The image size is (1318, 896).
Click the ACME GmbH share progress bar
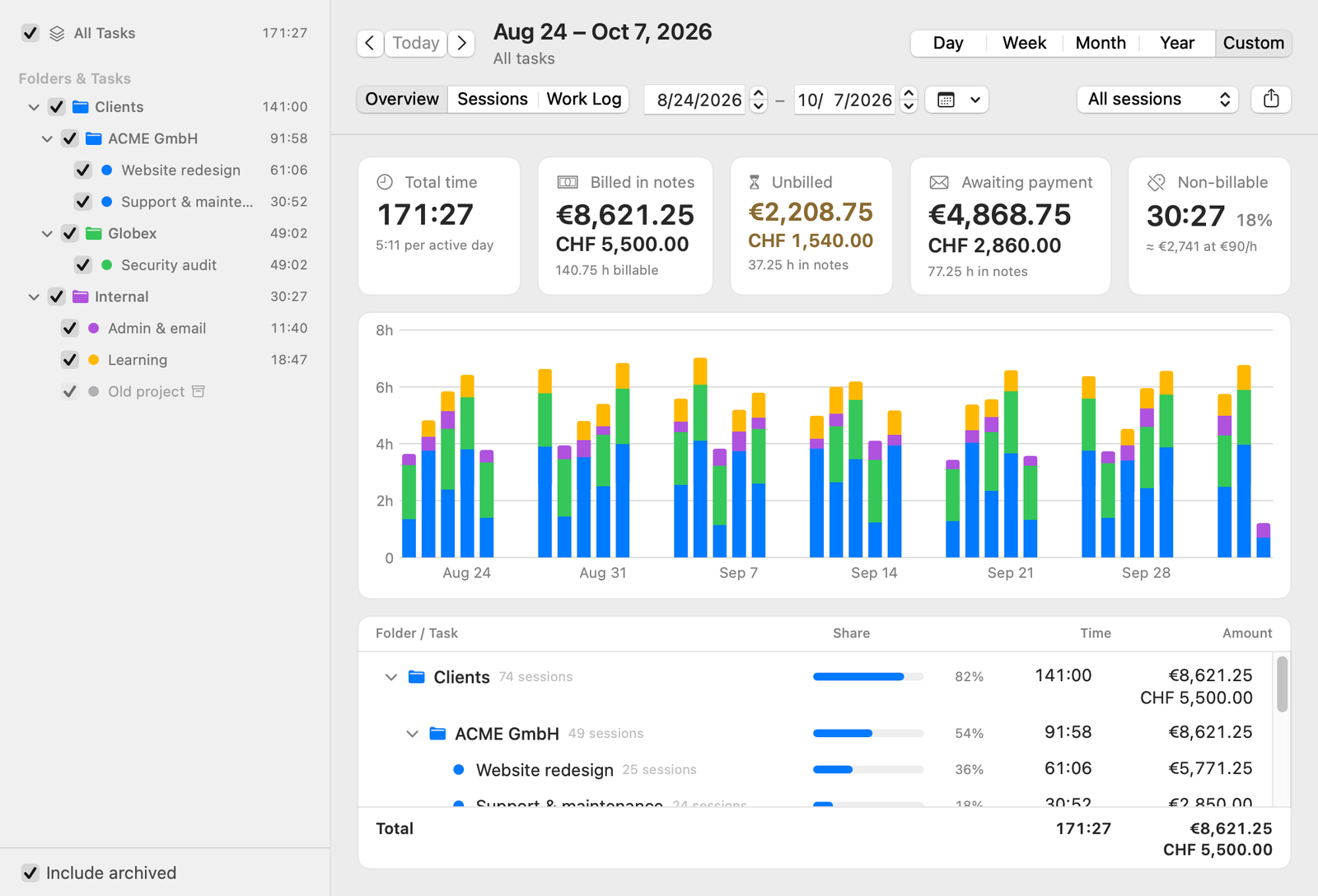[868, 733]
